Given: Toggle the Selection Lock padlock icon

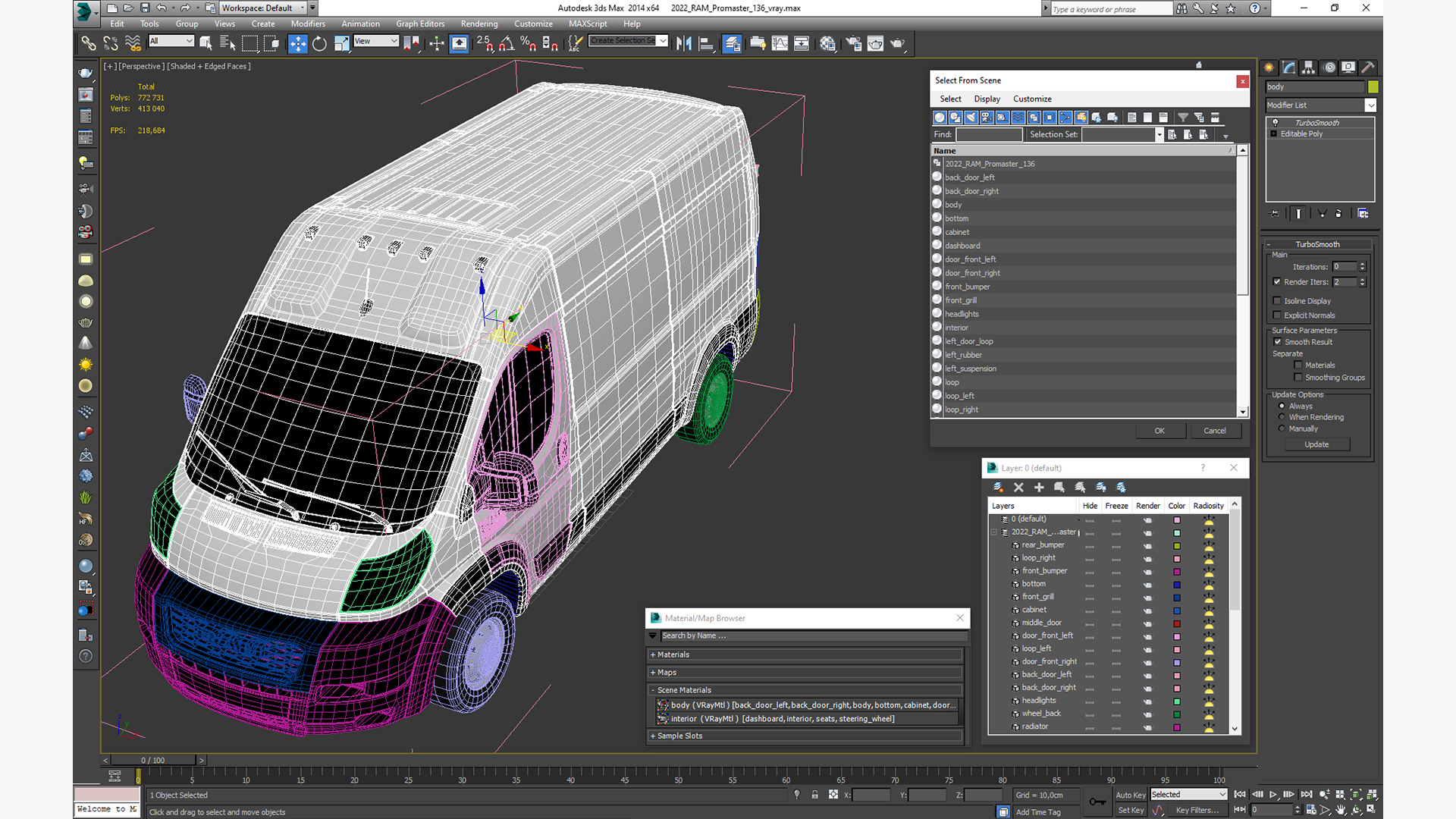Looking at the screenshot, I should point(814,795).
